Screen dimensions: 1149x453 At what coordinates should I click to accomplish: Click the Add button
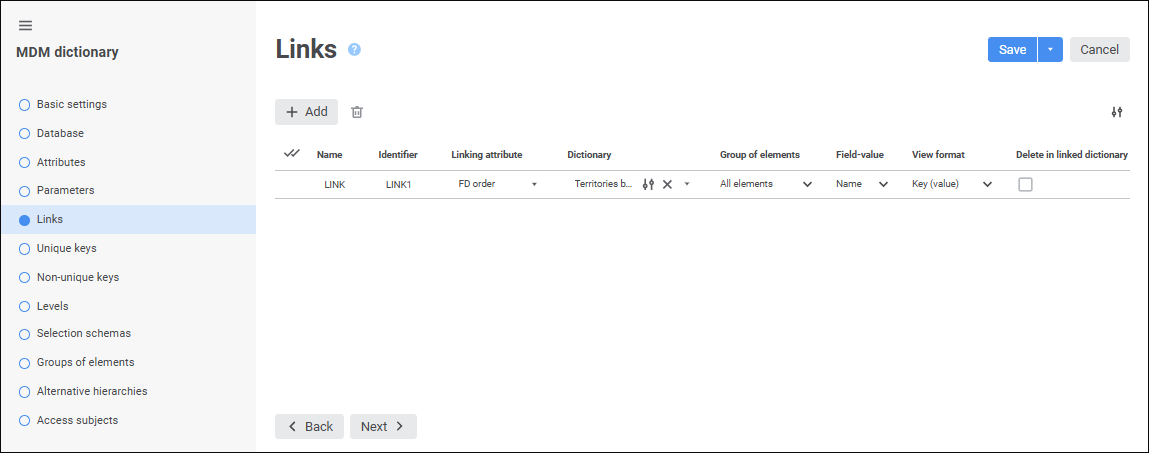(306, 112)
